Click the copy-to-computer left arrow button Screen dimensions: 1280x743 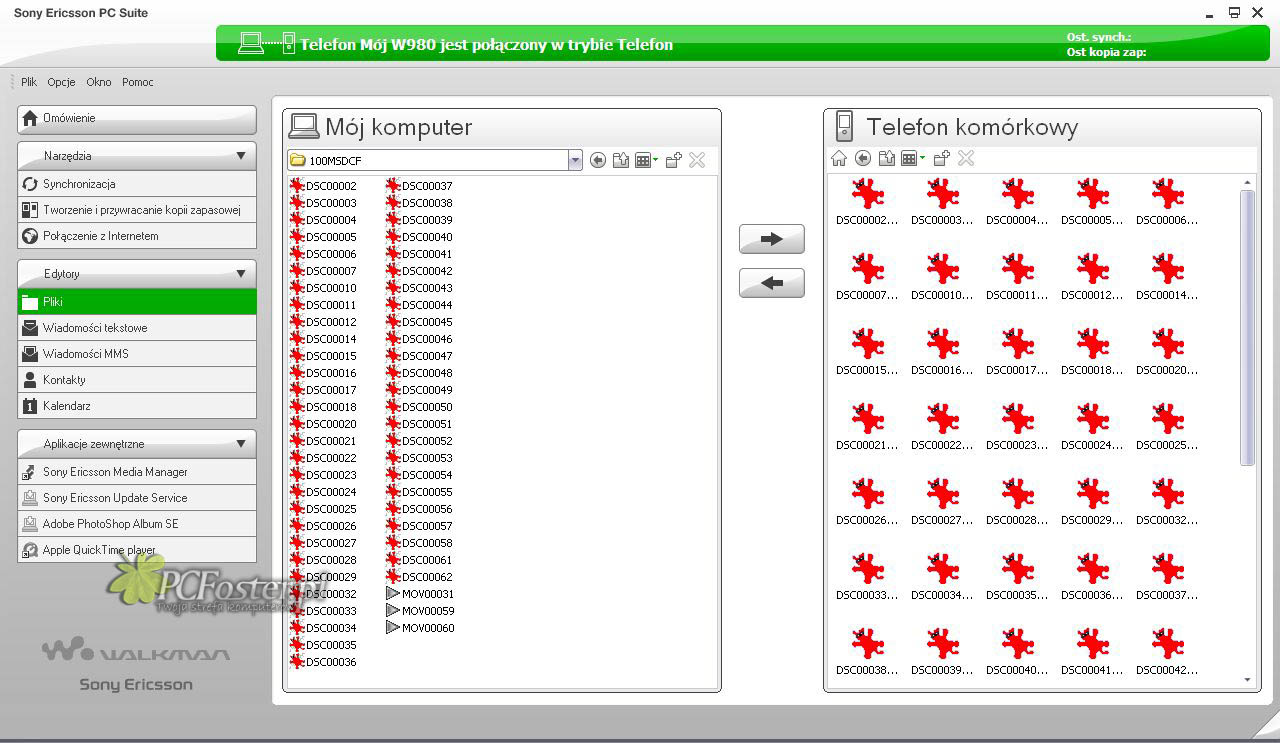771,283
